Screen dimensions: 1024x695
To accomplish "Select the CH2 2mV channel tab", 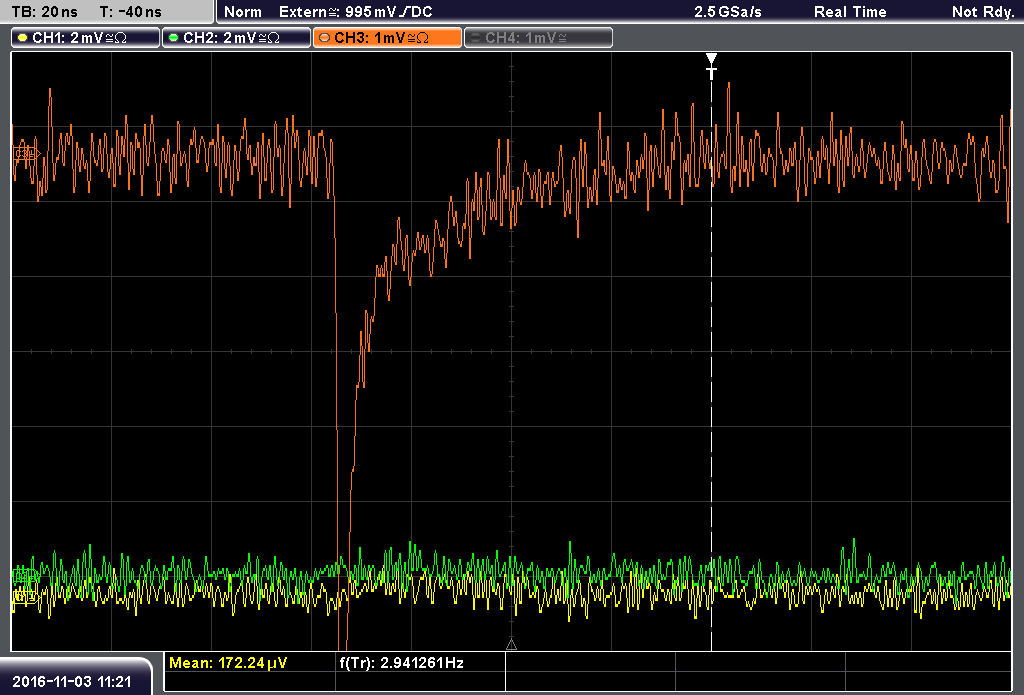I will coord(236,38).
